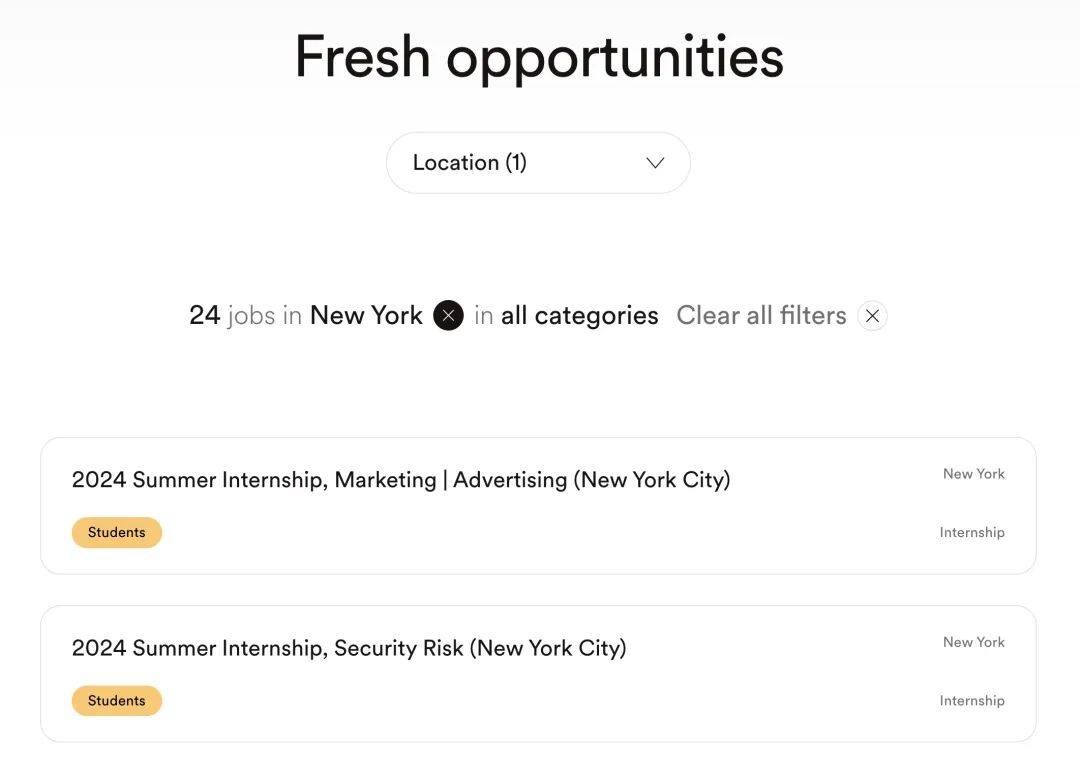Click the word 'in' before all categories
Viewport: 1080px width, 773px height.
click(x=484, y=316)
